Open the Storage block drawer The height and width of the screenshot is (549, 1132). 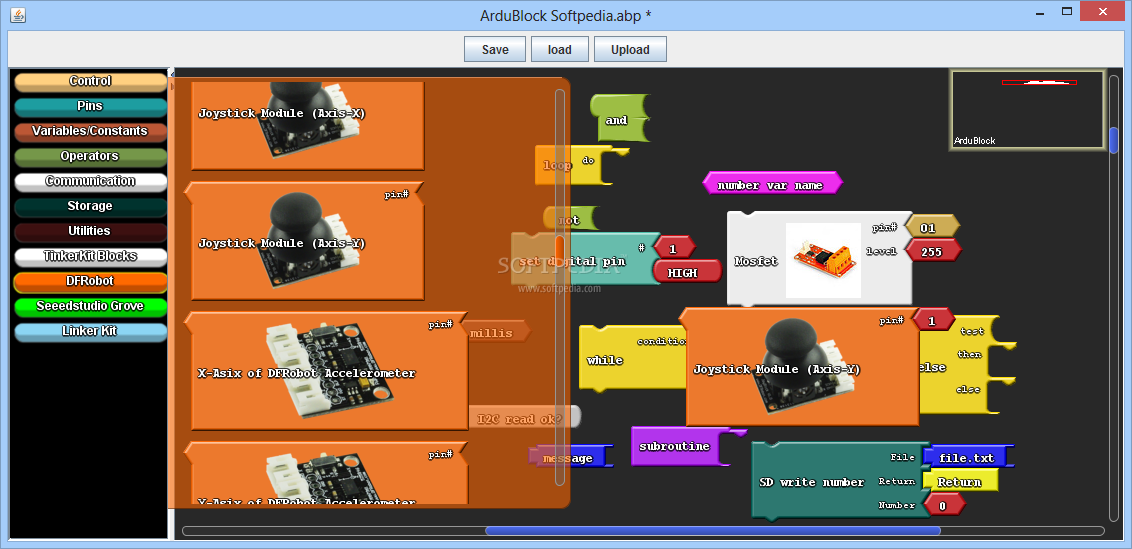coord(90,207)
